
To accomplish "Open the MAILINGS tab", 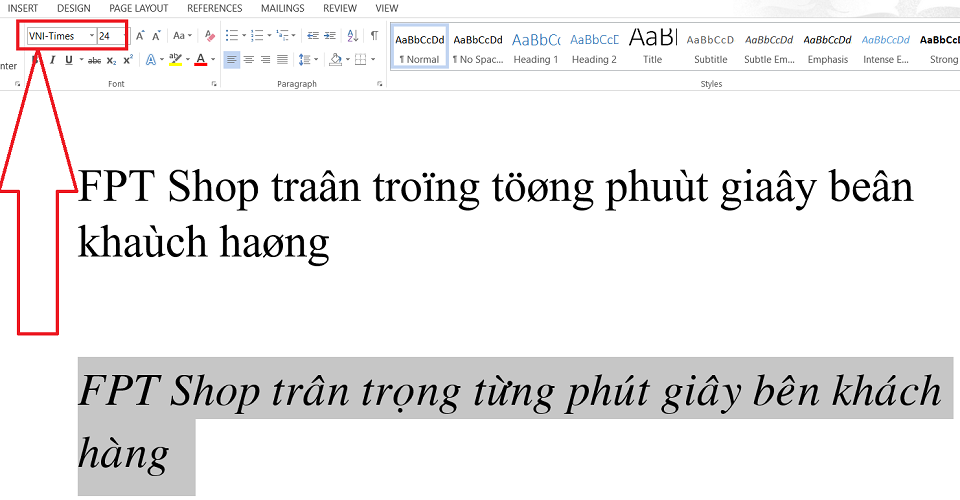I will (x=282, y=9).
